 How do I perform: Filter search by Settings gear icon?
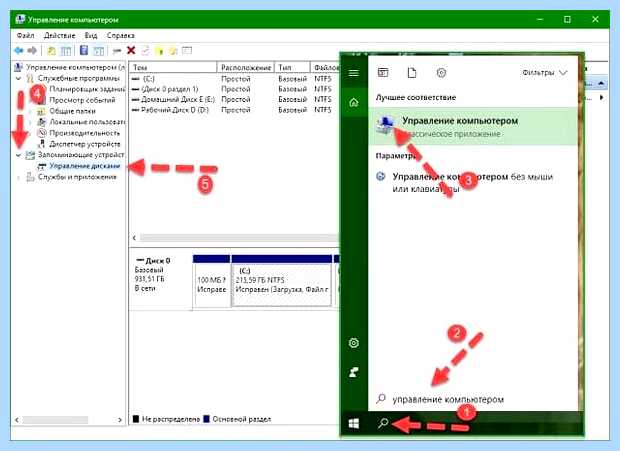point(441,73)
